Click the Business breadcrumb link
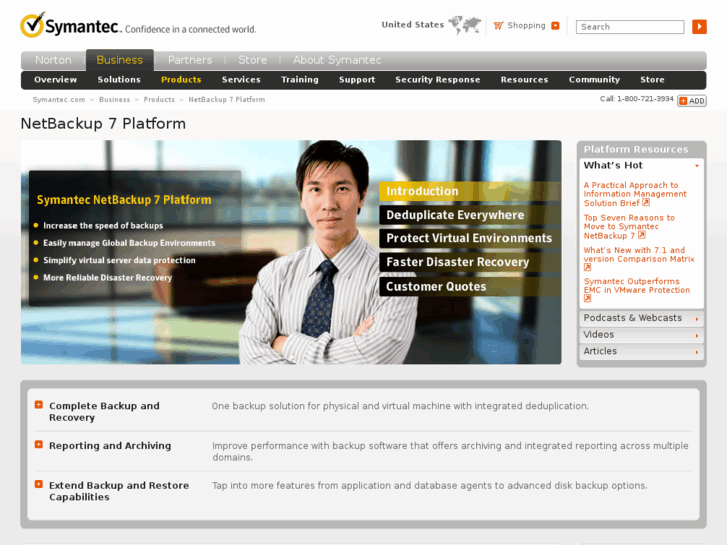This screenshot has width=727, height=545. tap(115, 100)
